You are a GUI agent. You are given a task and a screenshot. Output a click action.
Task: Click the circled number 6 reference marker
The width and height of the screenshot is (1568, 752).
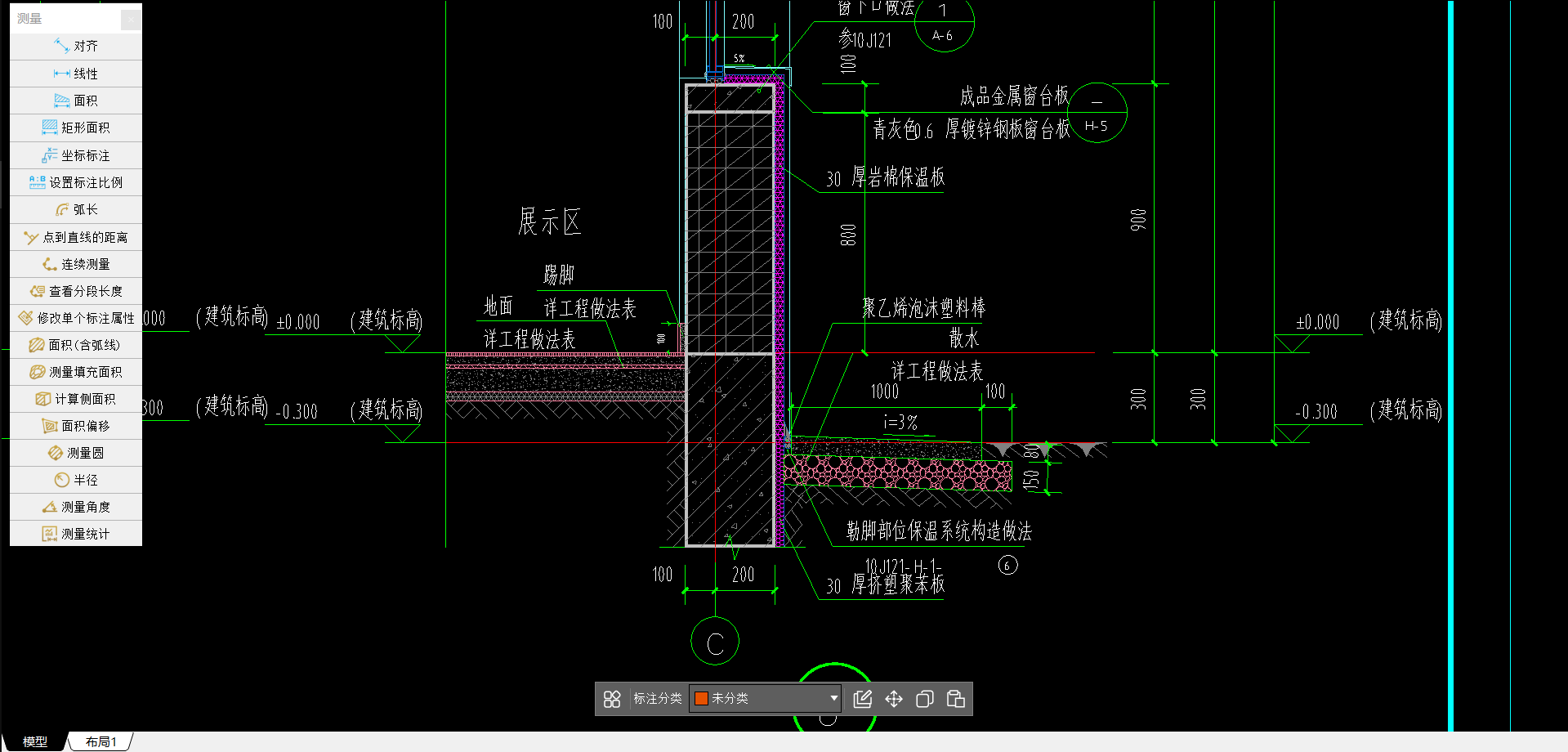(x=1007, y=565)
